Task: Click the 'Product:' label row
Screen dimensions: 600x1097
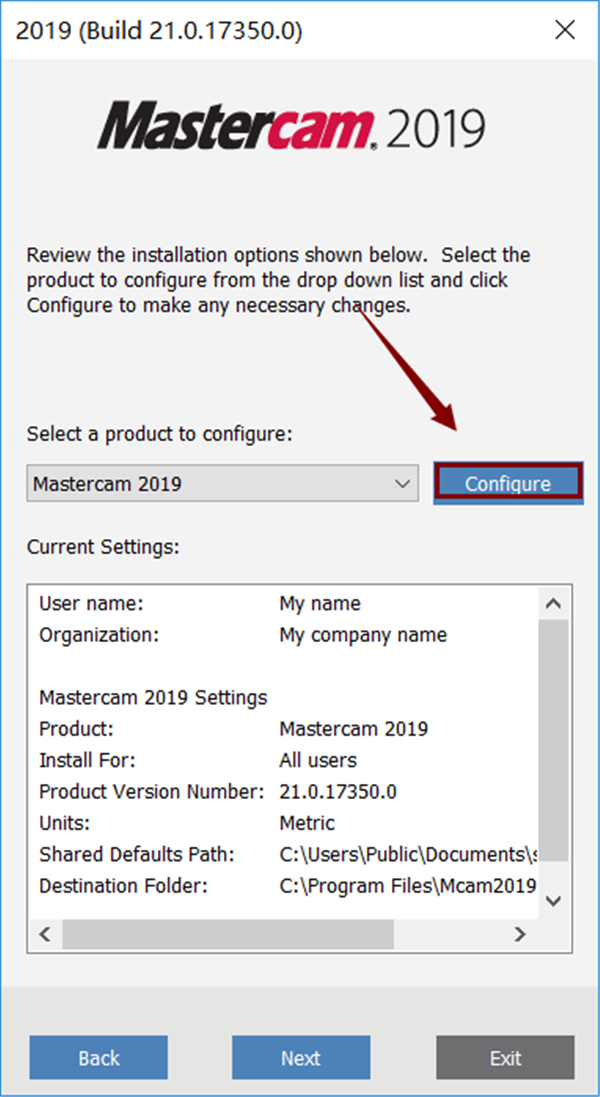Action: [x=76, y=728]
